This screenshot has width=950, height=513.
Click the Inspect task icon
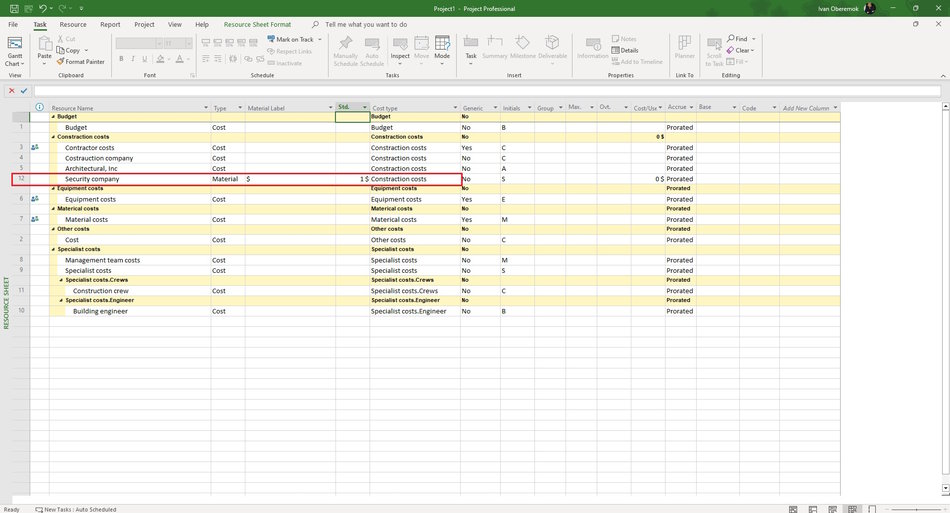point(400,44)
